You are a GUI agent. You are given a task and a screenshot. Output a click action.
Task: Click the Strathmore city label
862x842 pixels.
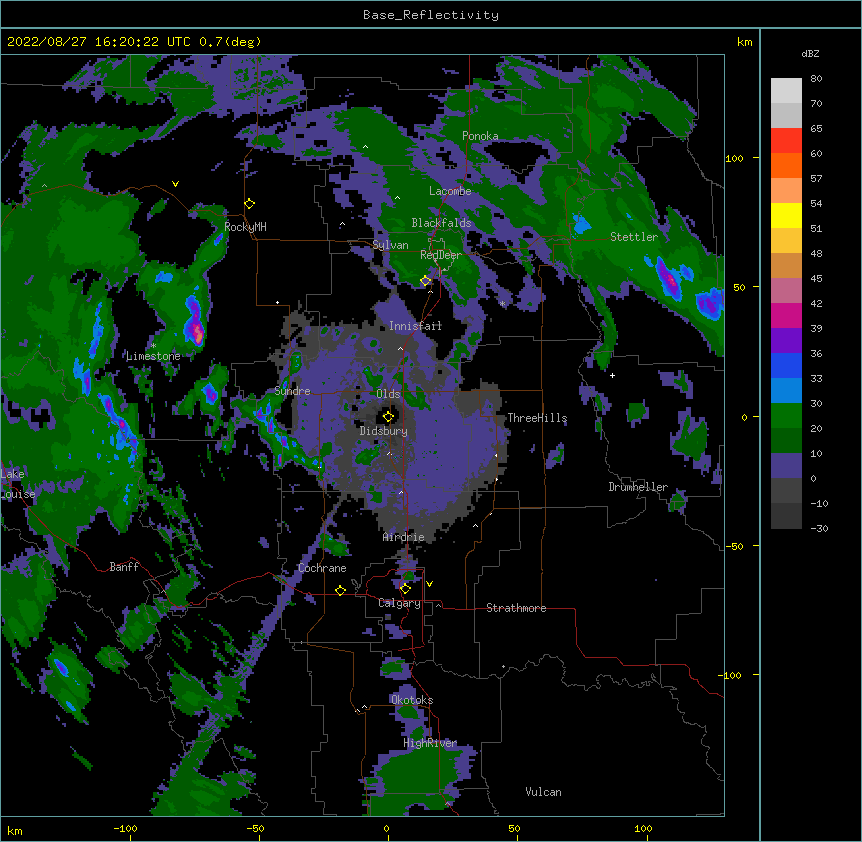516,608
